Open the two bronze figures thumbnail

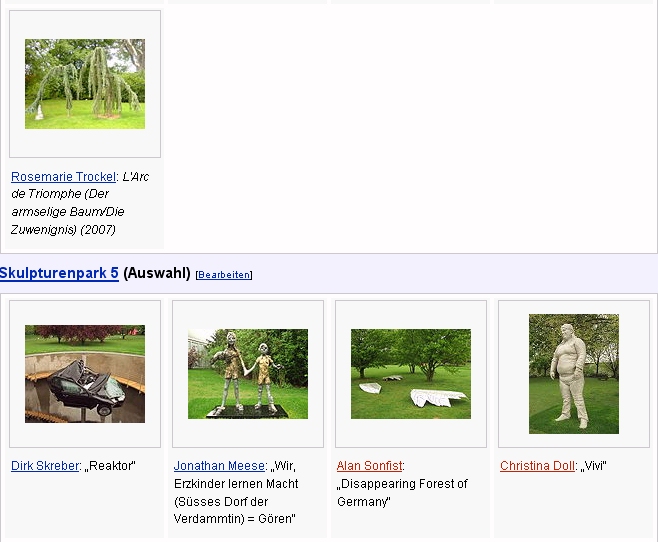point(248,374)
